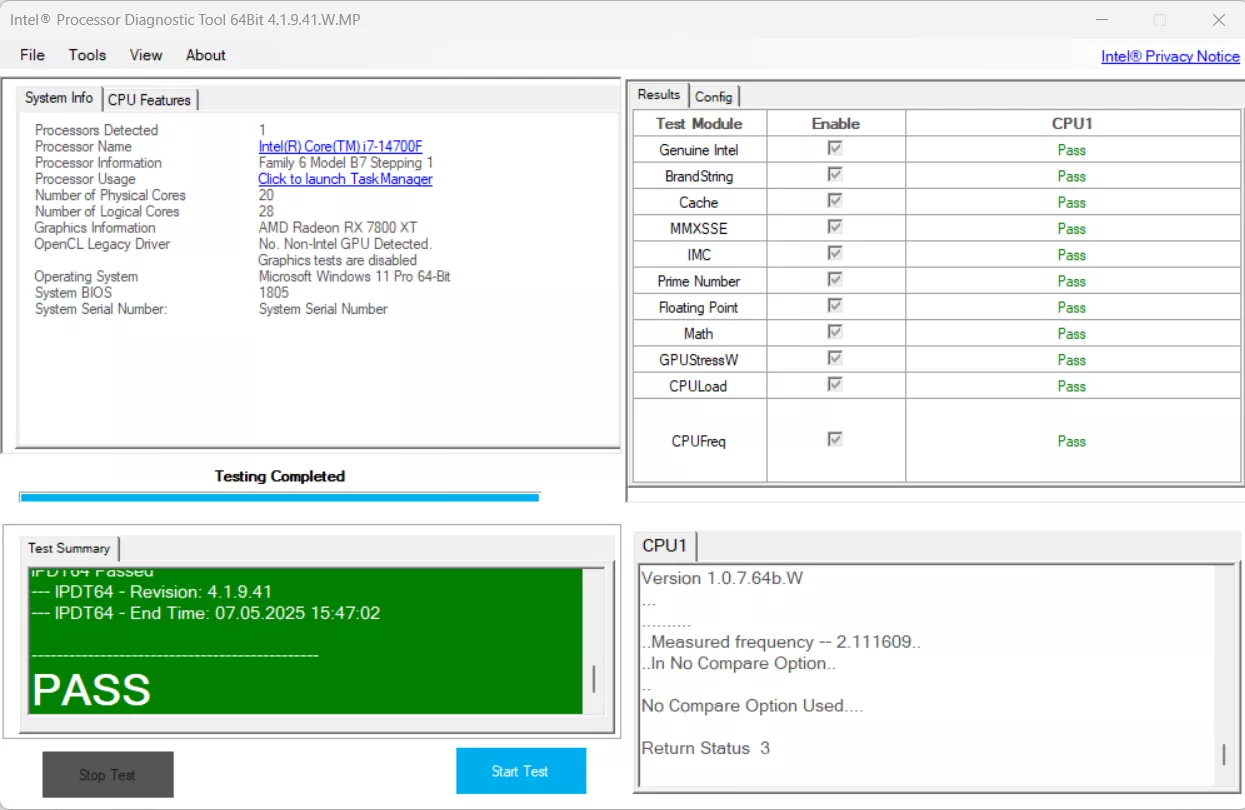1245x810 pixels.
Task: Click the Floating Point test module cell
Action: [699, 307]
